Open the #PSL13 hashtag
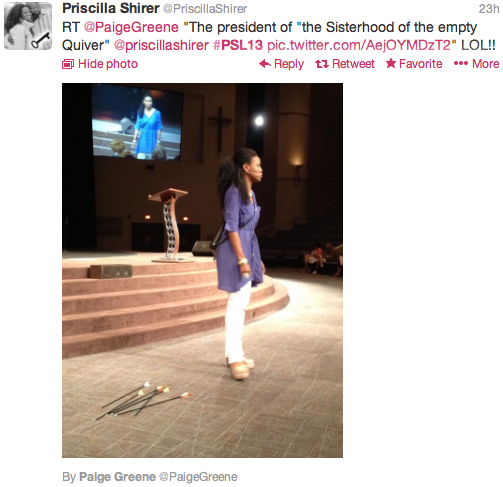This screenshot has height=487, width=503. coord(238,45)
